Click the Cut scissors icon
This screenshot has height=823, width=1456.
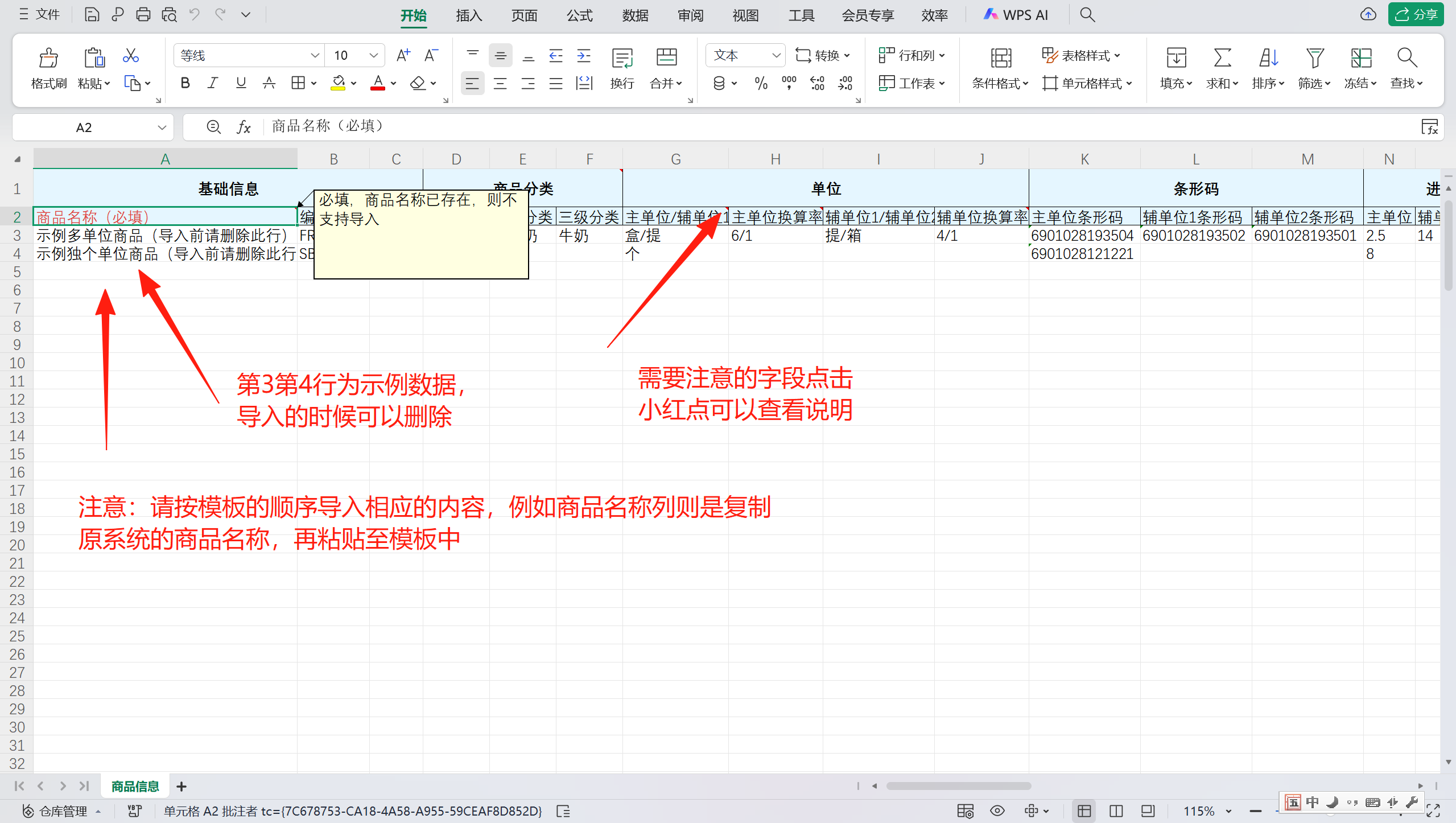(130, 56)
